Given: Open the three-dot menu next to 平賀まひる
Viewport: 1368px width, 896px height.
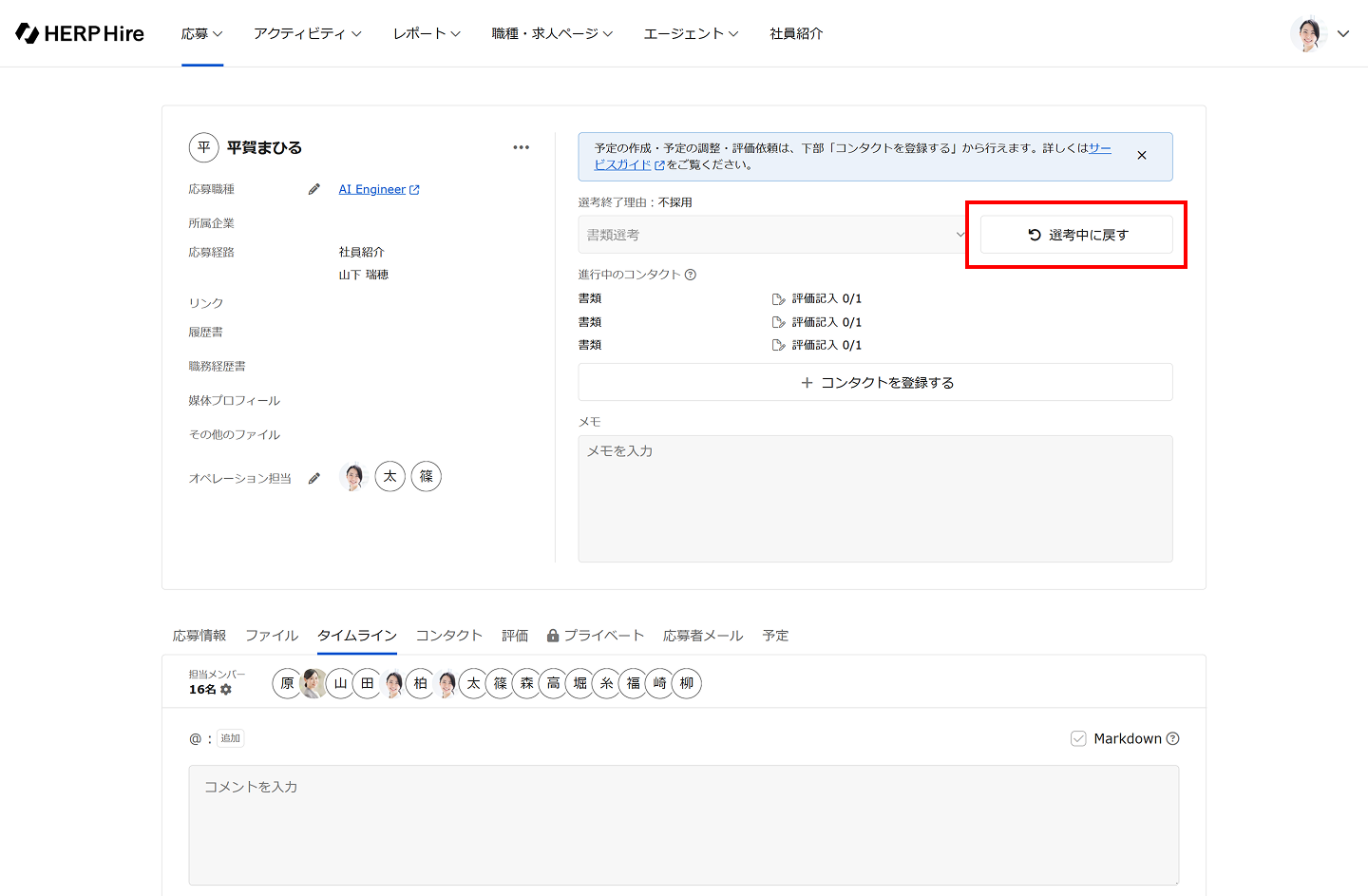Looking at the screenshot, I should point(521,147).
